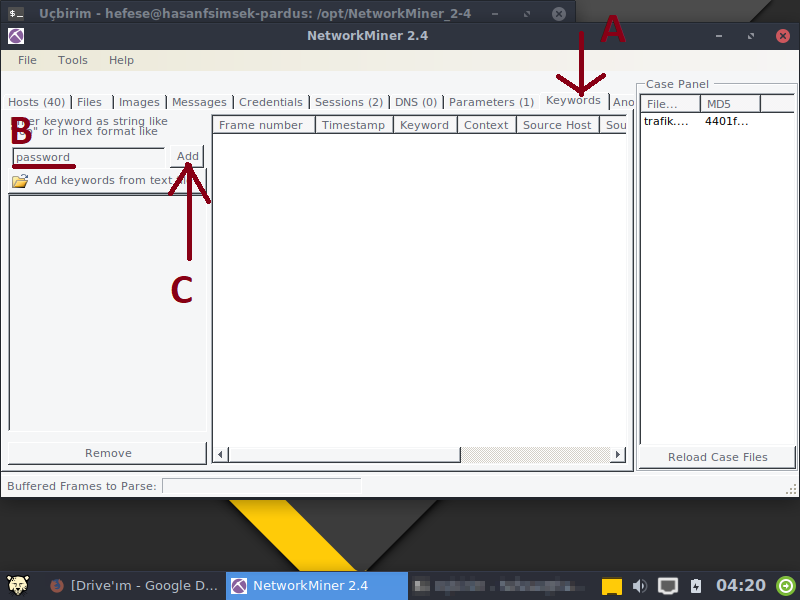Maximize the Uçbirim terminal window
The height and width of the screenshot is (600, 800).
pos(527,14)
